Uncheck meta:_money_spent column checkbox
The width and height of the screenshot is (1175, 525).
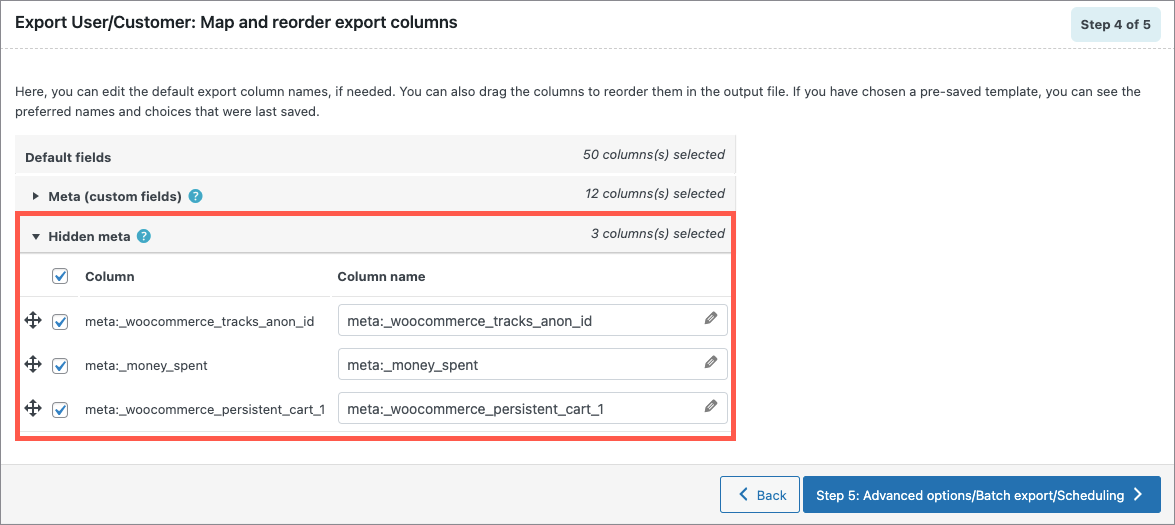(x=60, y=366)
